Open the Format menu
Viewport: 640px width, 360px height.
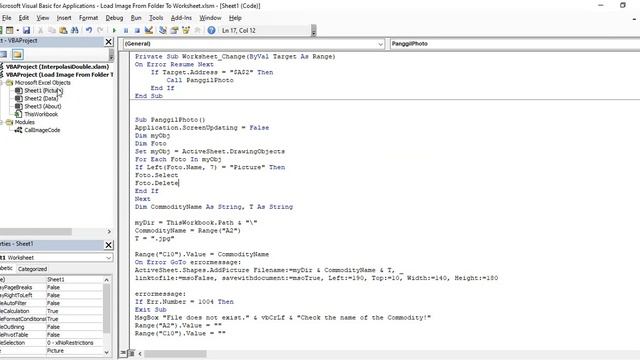[89, 18]
